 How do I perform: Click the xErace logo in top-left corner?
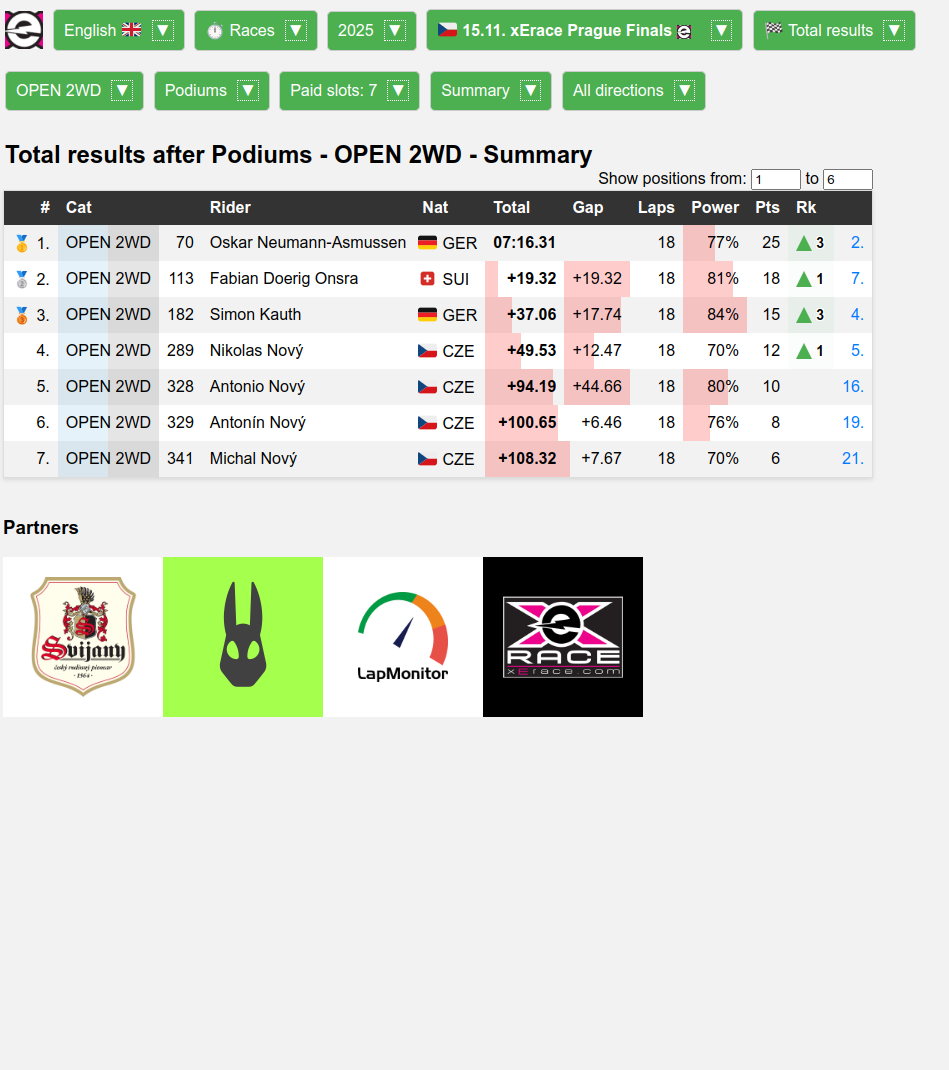(x=24, y=30)
